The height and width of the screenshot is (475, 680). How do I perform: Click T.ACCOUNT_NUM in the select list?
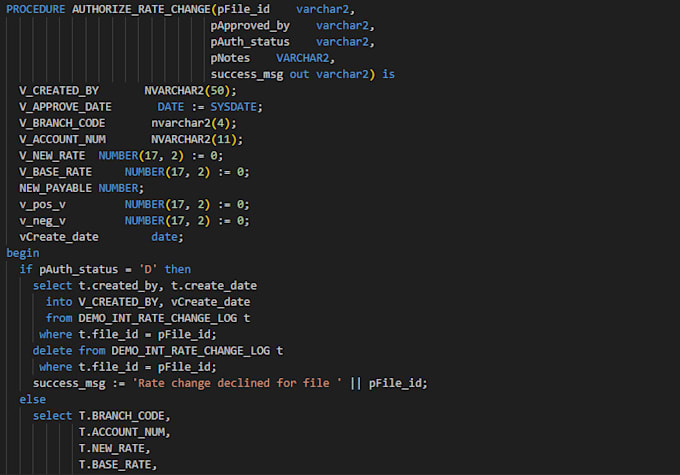pos(121,432)
